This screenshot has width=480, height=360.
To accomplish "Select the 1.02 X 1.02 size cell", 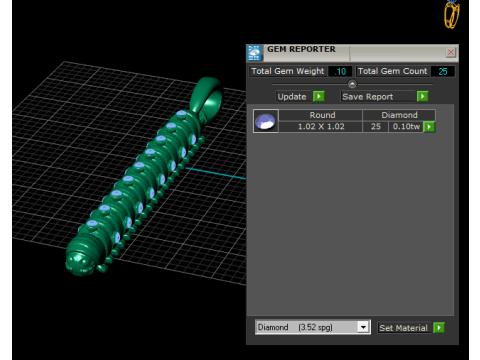I will [321, 127].
